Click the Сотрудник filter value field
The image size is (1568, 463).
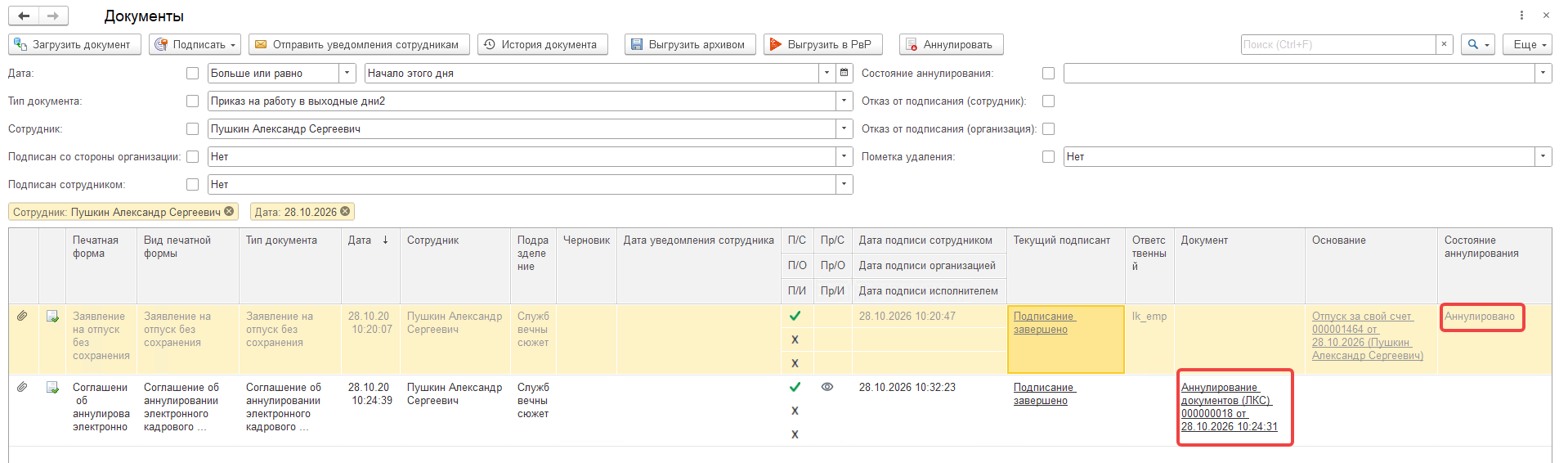[522, 128]
